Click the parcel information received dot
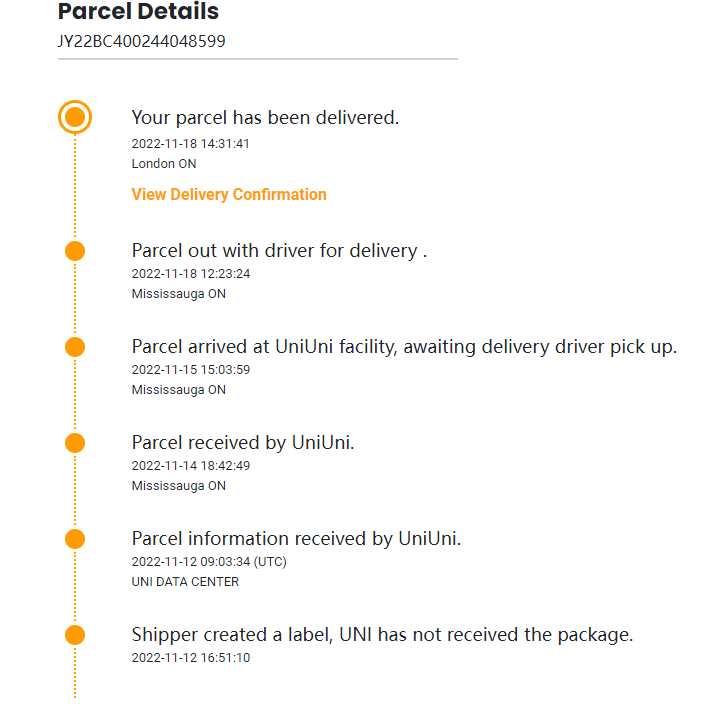The image size is (714, 704). (75, 539)
